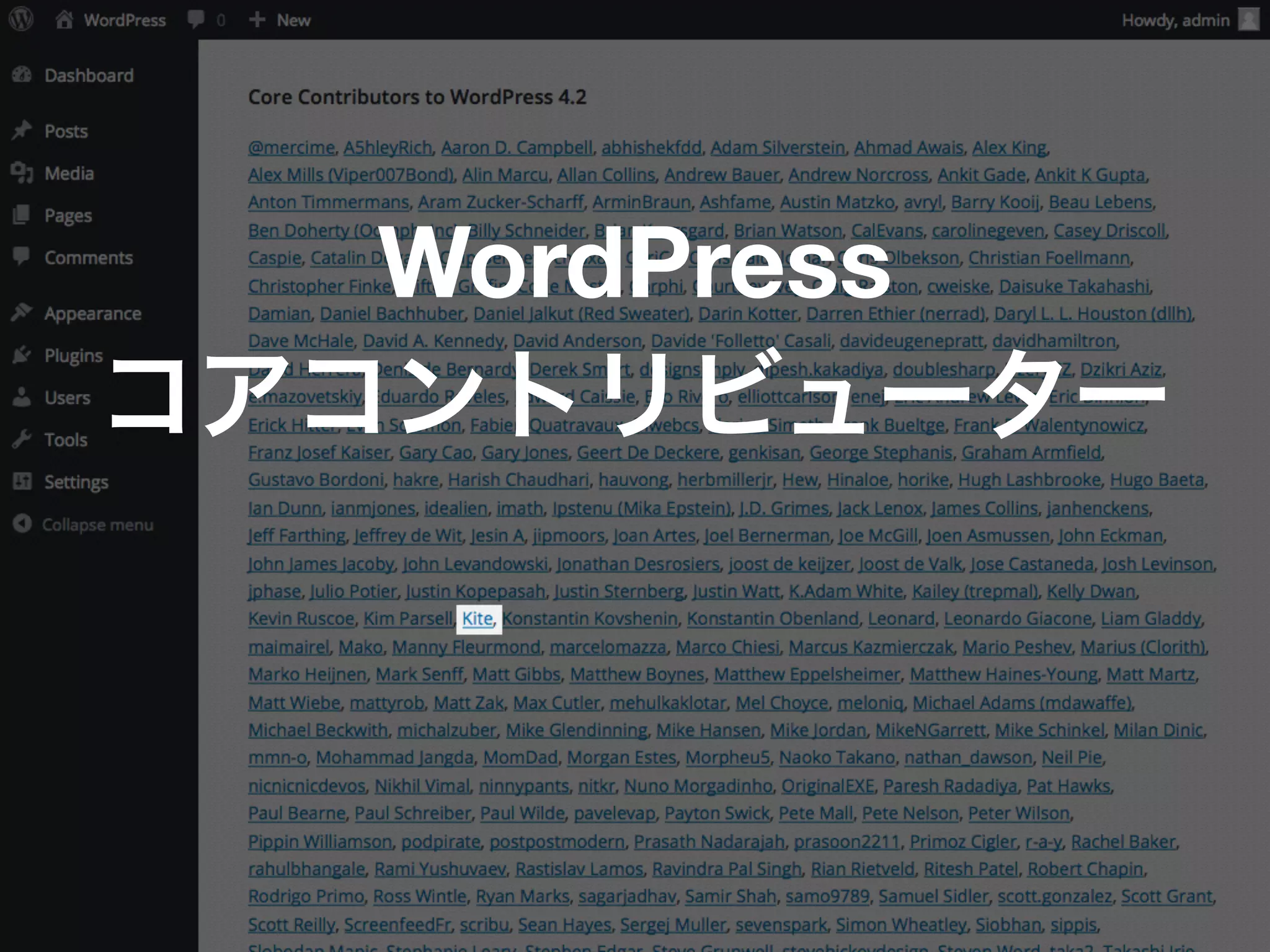Click the Appearance paintbrush icon
The image size is (1270, 952).
coord(22,313)
